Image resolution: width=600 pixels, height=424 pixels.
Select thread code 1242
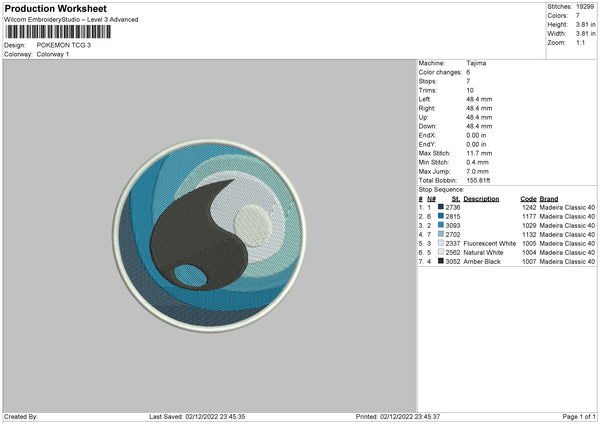tap(529, 207)
